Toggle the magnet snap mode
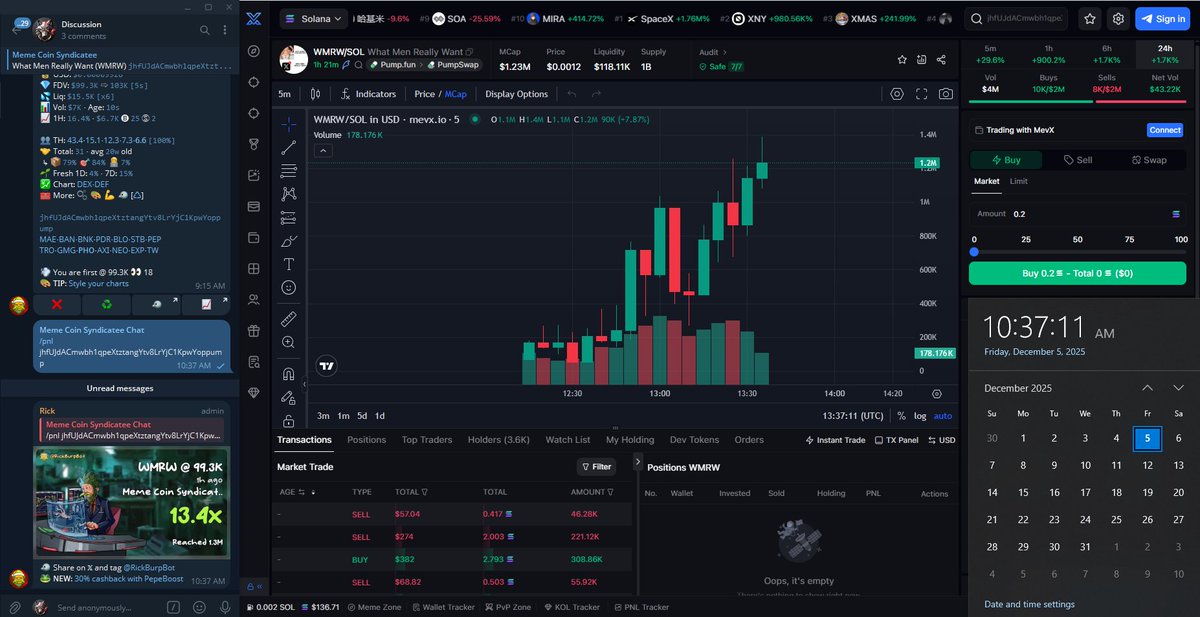The height and width of the screenshot is (617, 1200). 289,374
